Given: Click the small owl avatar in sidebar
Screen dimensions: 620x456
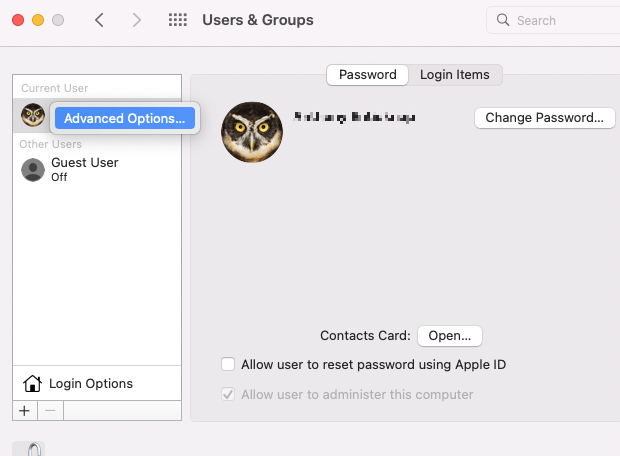Looking at the screenshot, I should click(x=33, y=115).
